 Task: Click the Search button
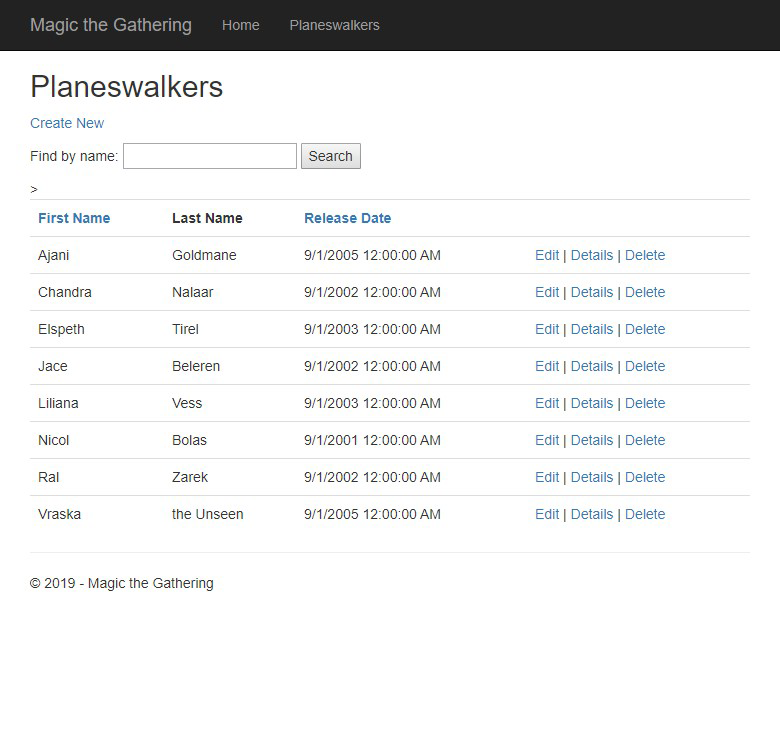click(331, 156)
